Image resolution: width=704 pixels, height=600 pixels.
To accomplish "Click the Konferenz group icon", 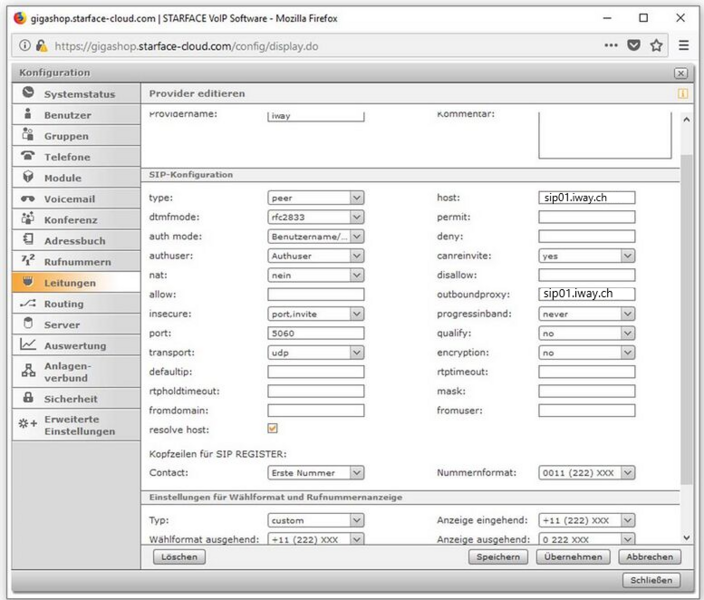I will [28, 219].
